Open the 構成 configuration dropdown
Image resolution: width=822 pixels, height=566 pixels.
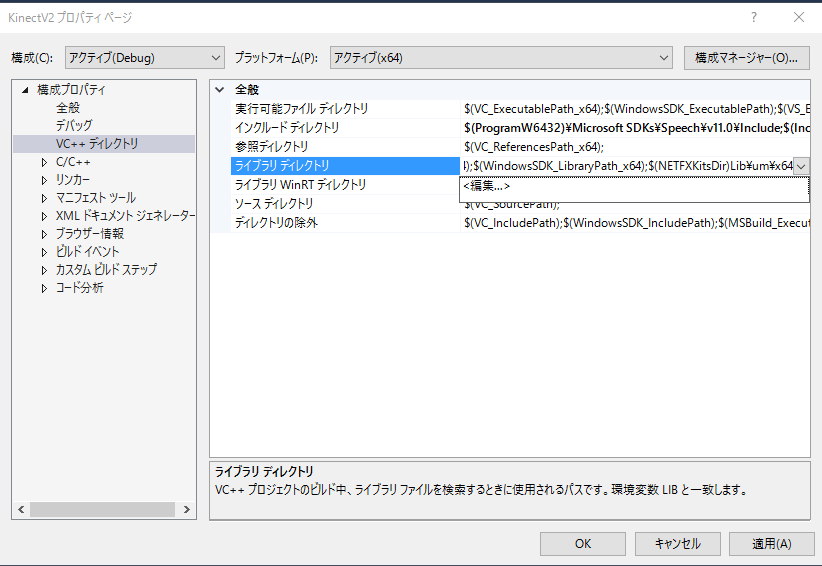point(145,58)
